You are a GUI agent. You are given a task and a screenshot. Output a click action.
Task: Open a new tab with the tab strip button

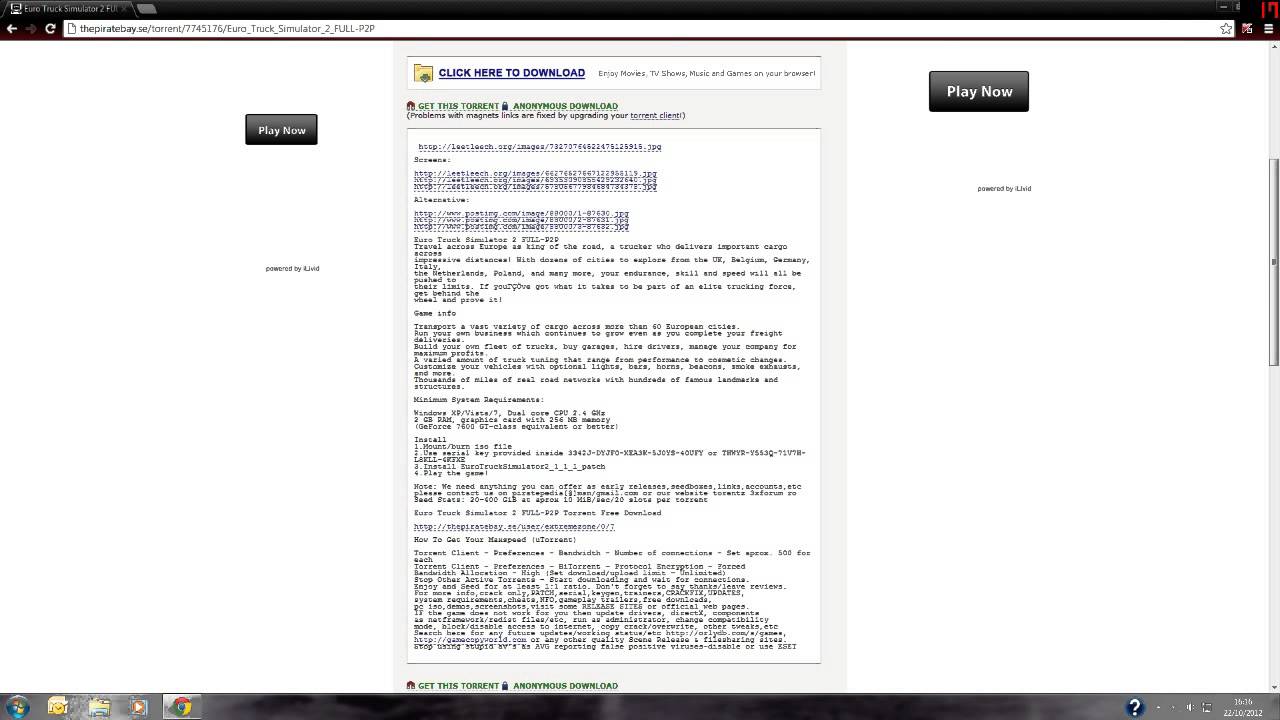146,9
